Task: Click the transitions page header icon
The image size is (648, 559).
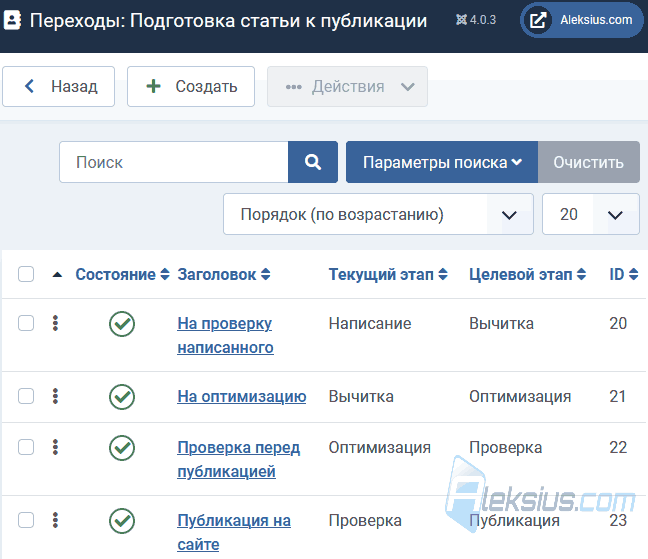Action: pos(12,20)
